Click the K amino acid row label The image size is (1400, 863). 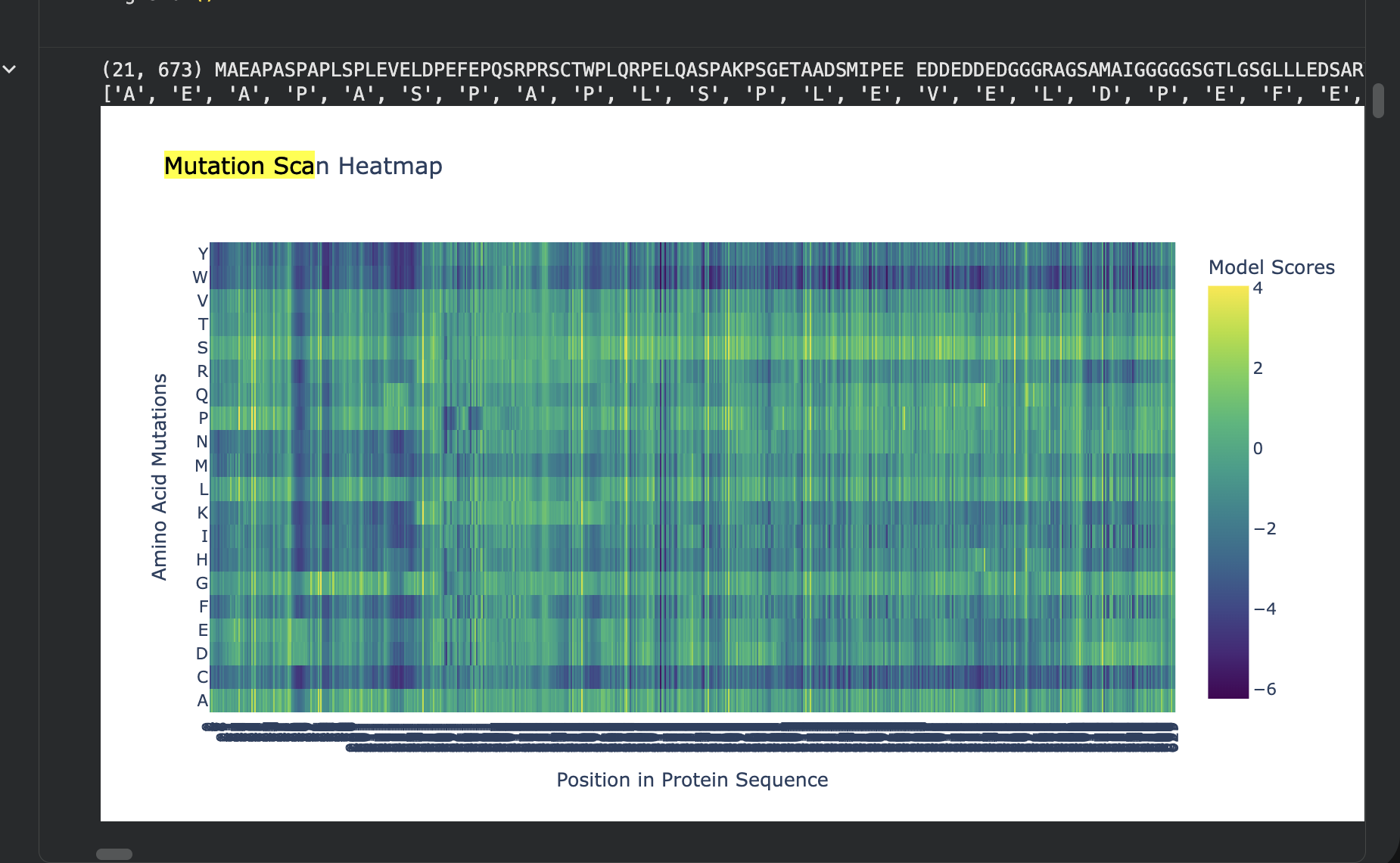point(202,513)
